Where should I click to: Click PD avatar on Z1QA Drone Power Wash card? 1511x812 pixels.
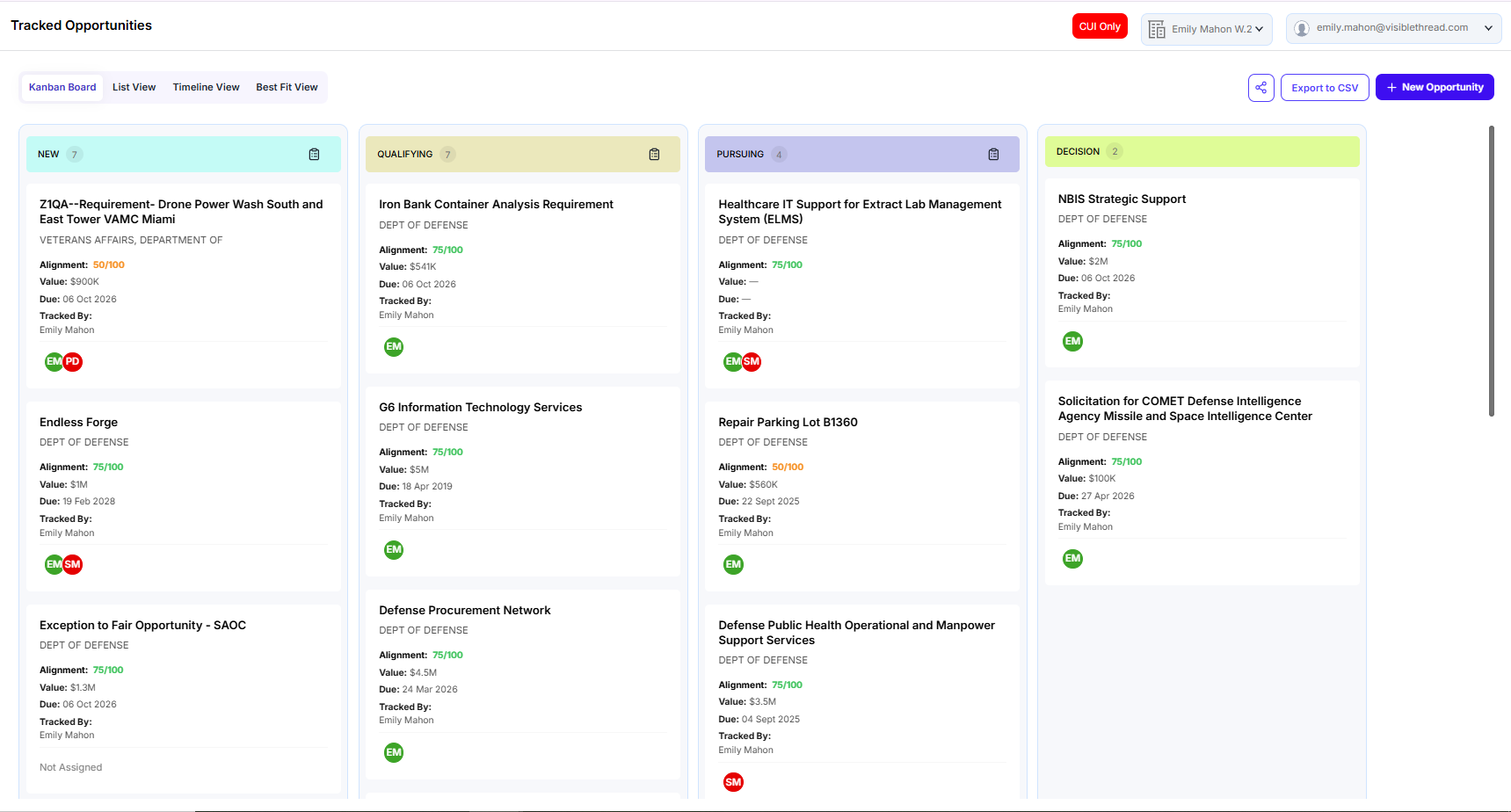73,362
